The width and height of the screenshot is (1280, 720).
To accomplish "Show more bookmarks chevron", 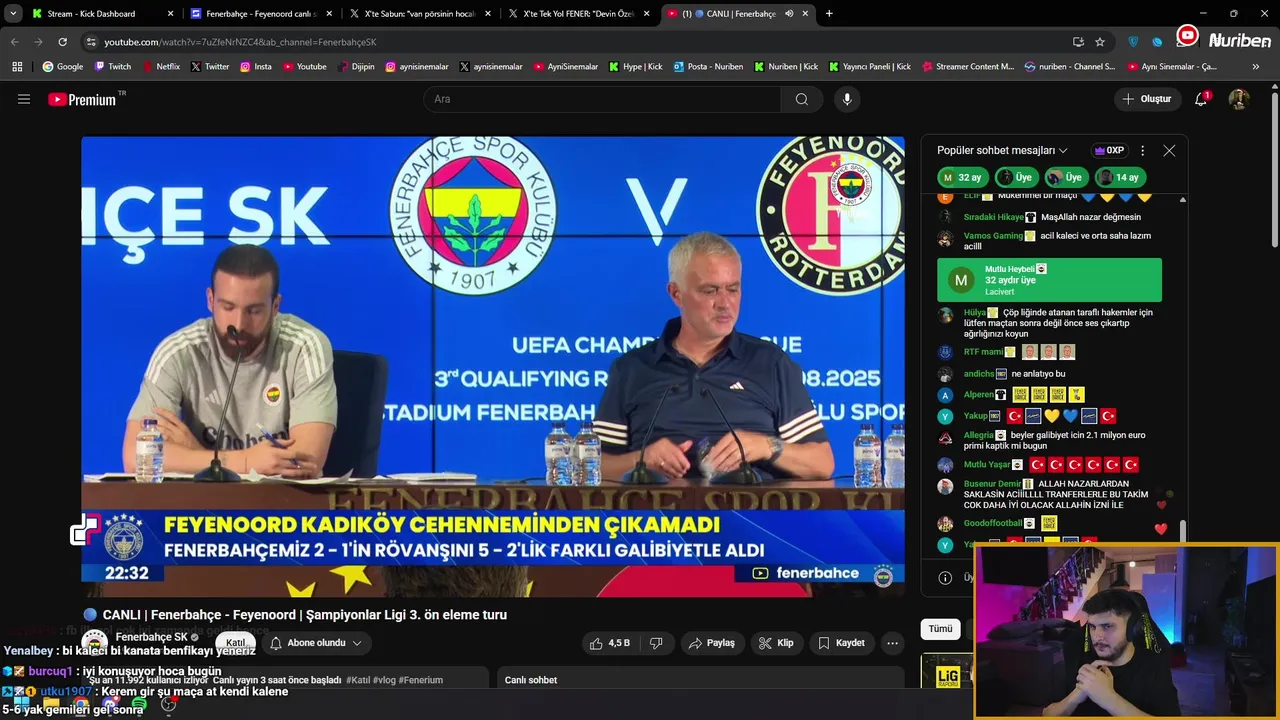I will [1256, 67].
